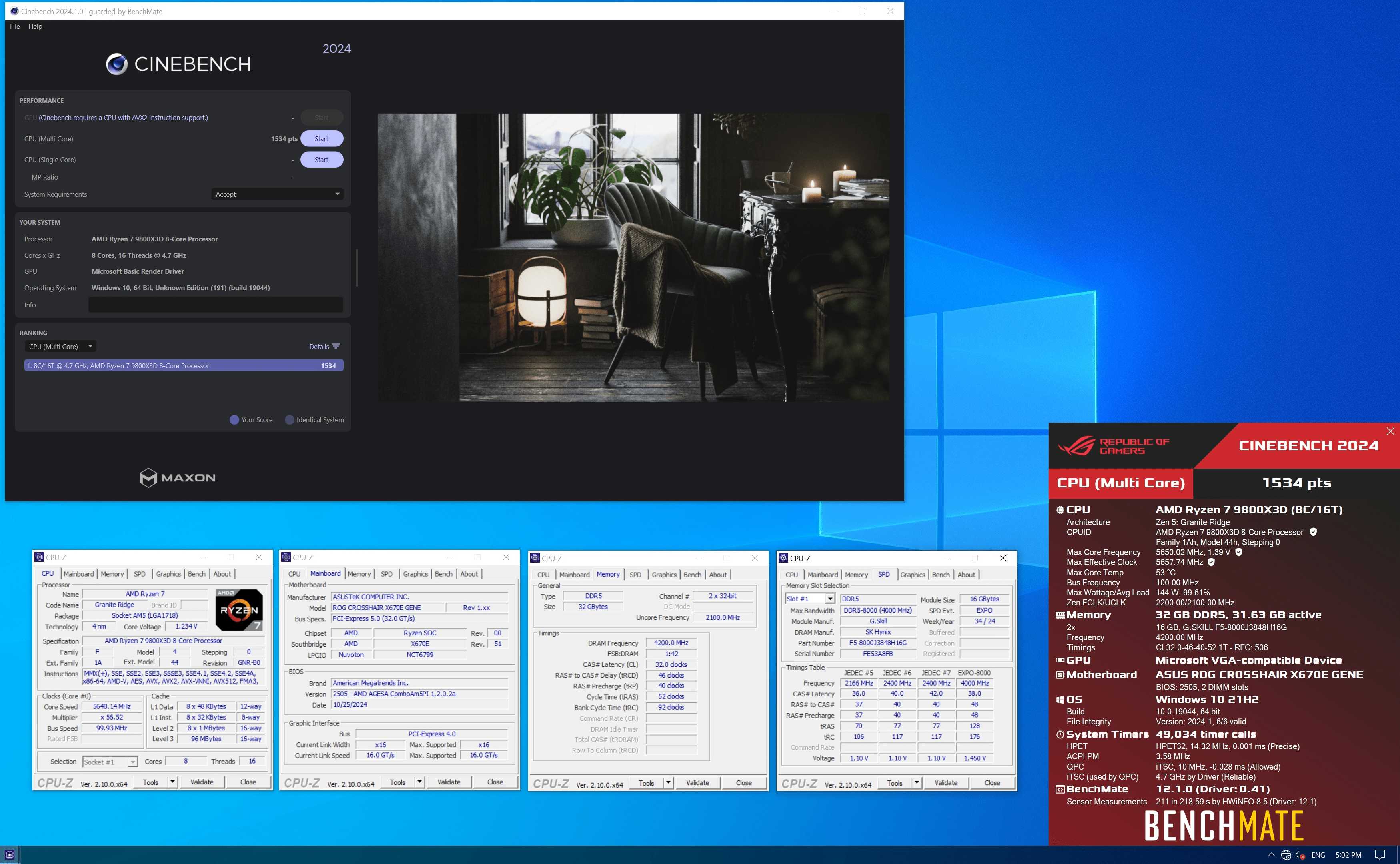Click the BenchMate section icon
This screenshot has width=1400, height=864.
(1060, 789)
